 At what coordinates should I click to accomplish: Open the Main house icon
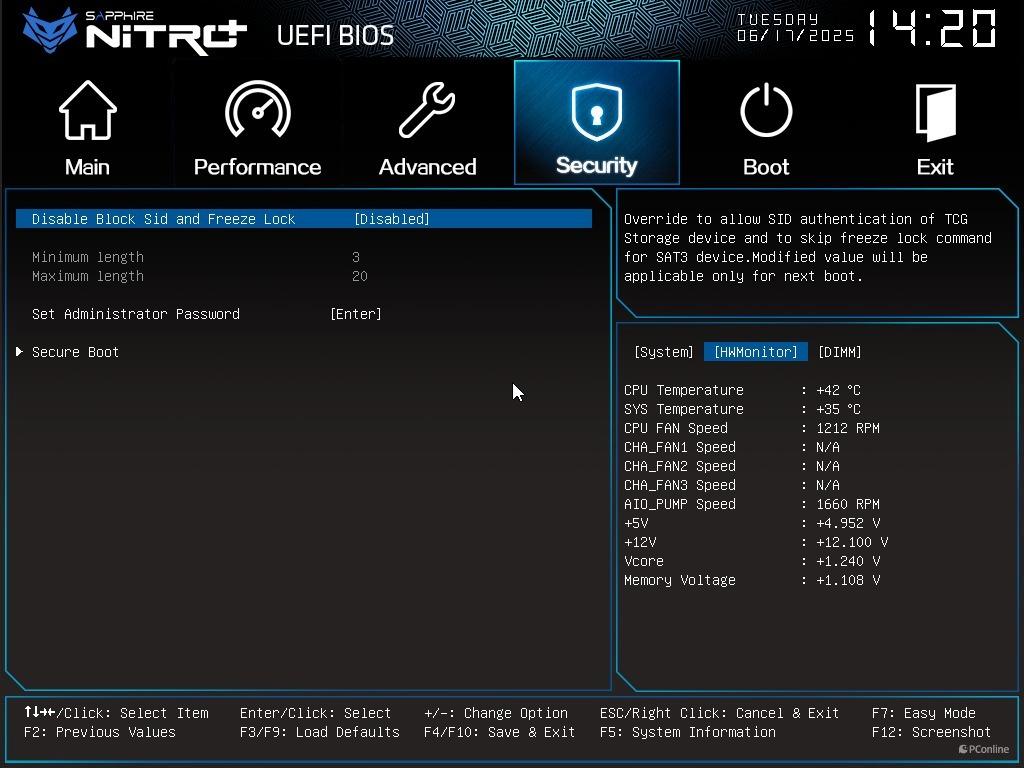88,110
